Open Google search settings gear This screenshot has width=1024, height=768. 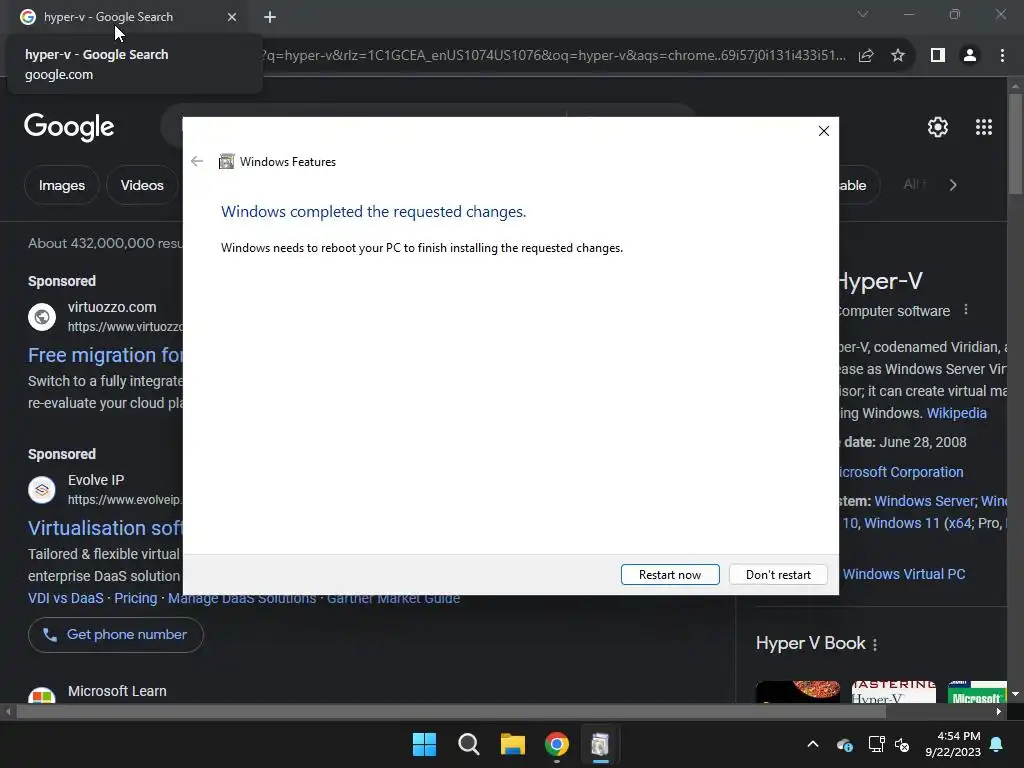[938, 127]
